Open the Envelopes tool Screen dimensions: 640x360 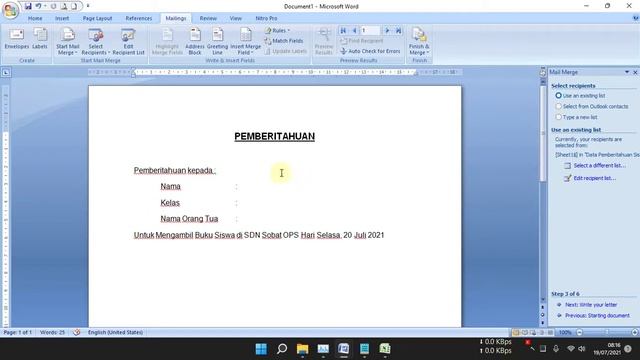click(17, 39)
